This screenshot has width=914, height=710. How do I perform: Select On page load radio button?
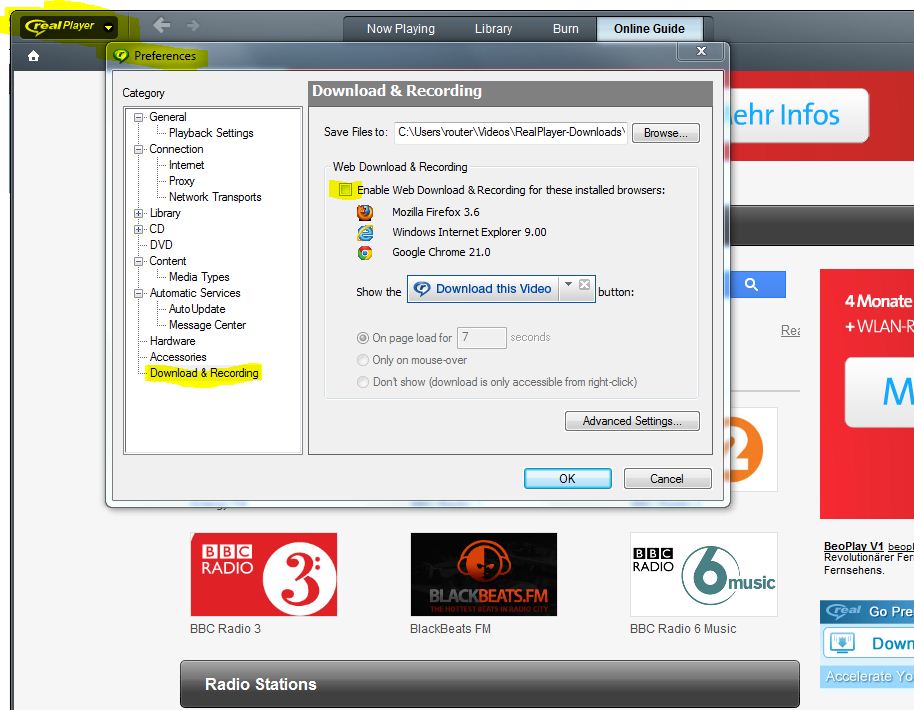pyautogui.click(x=363, y=338)
